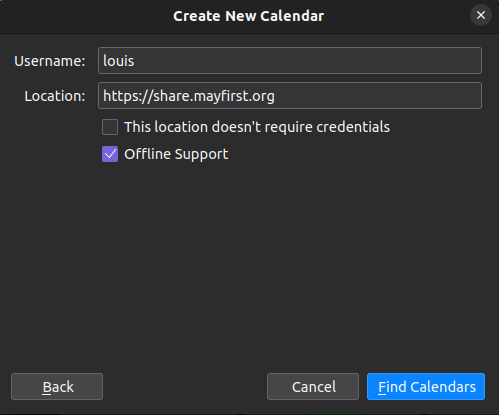
Task: Close the Create New Calendar dialog
Action: tap(481, 15)
